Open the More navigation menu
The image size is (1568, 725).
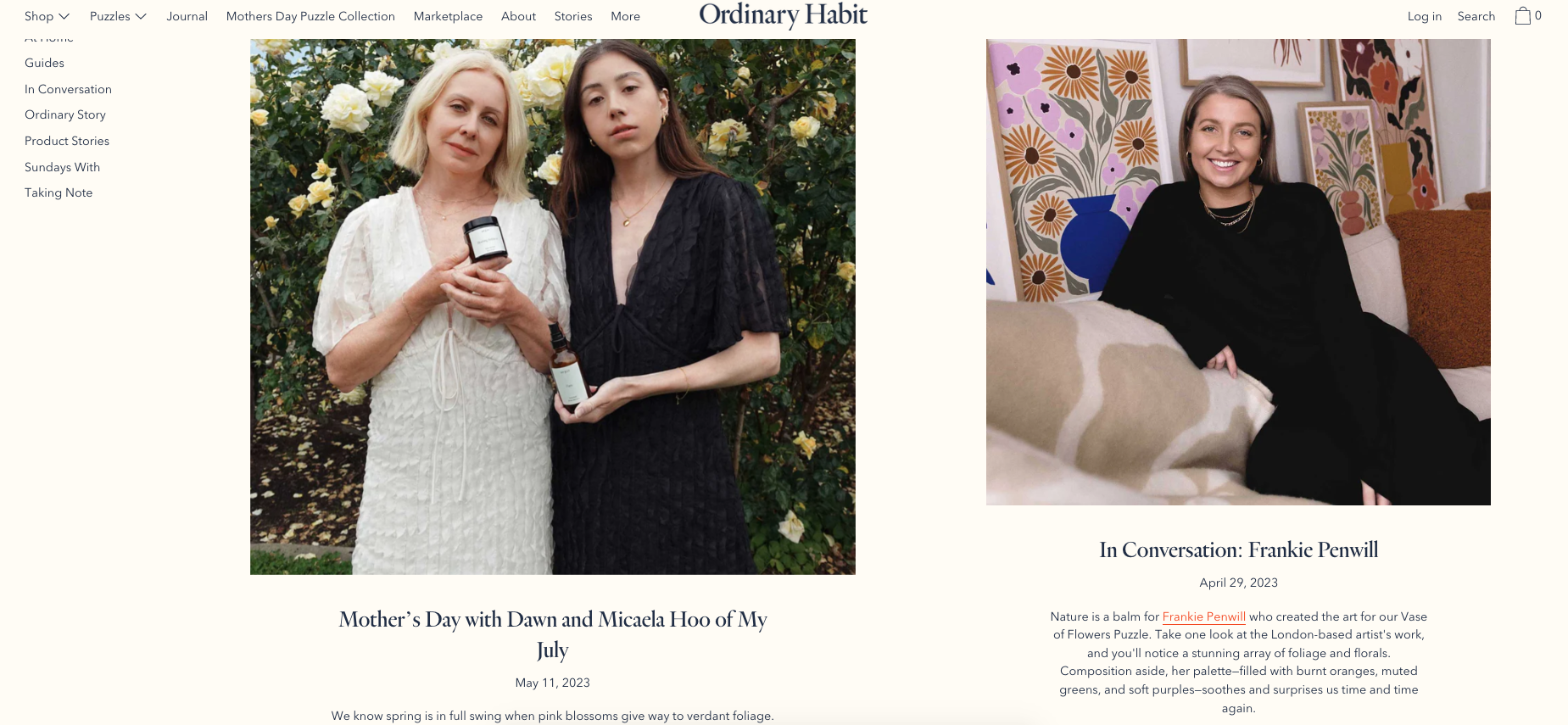click(625, 16)
